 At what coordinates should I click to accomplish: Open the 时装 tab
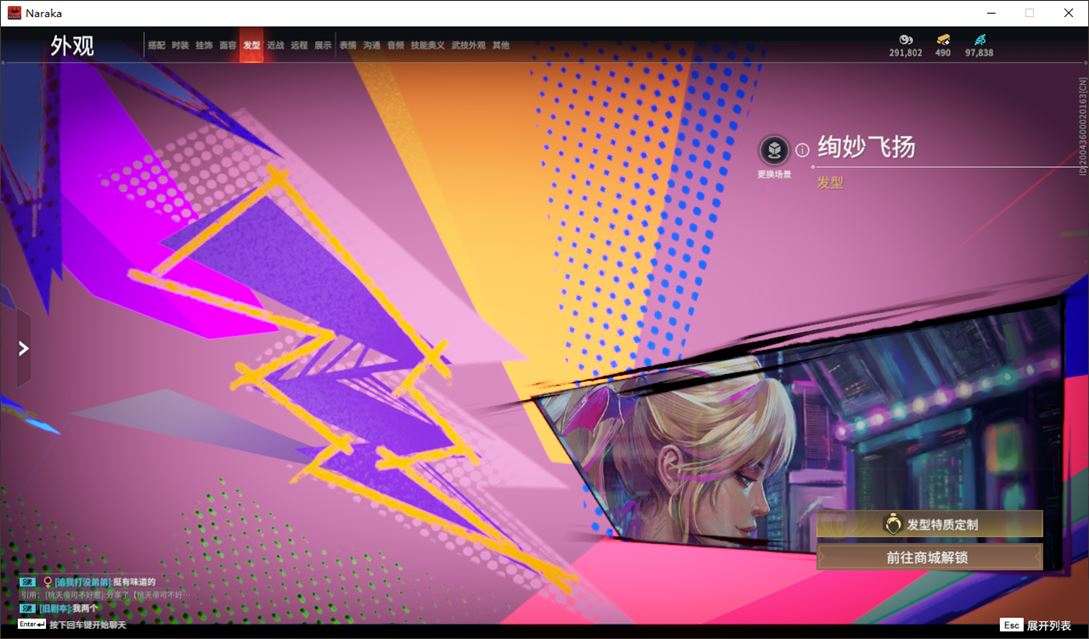180,45
